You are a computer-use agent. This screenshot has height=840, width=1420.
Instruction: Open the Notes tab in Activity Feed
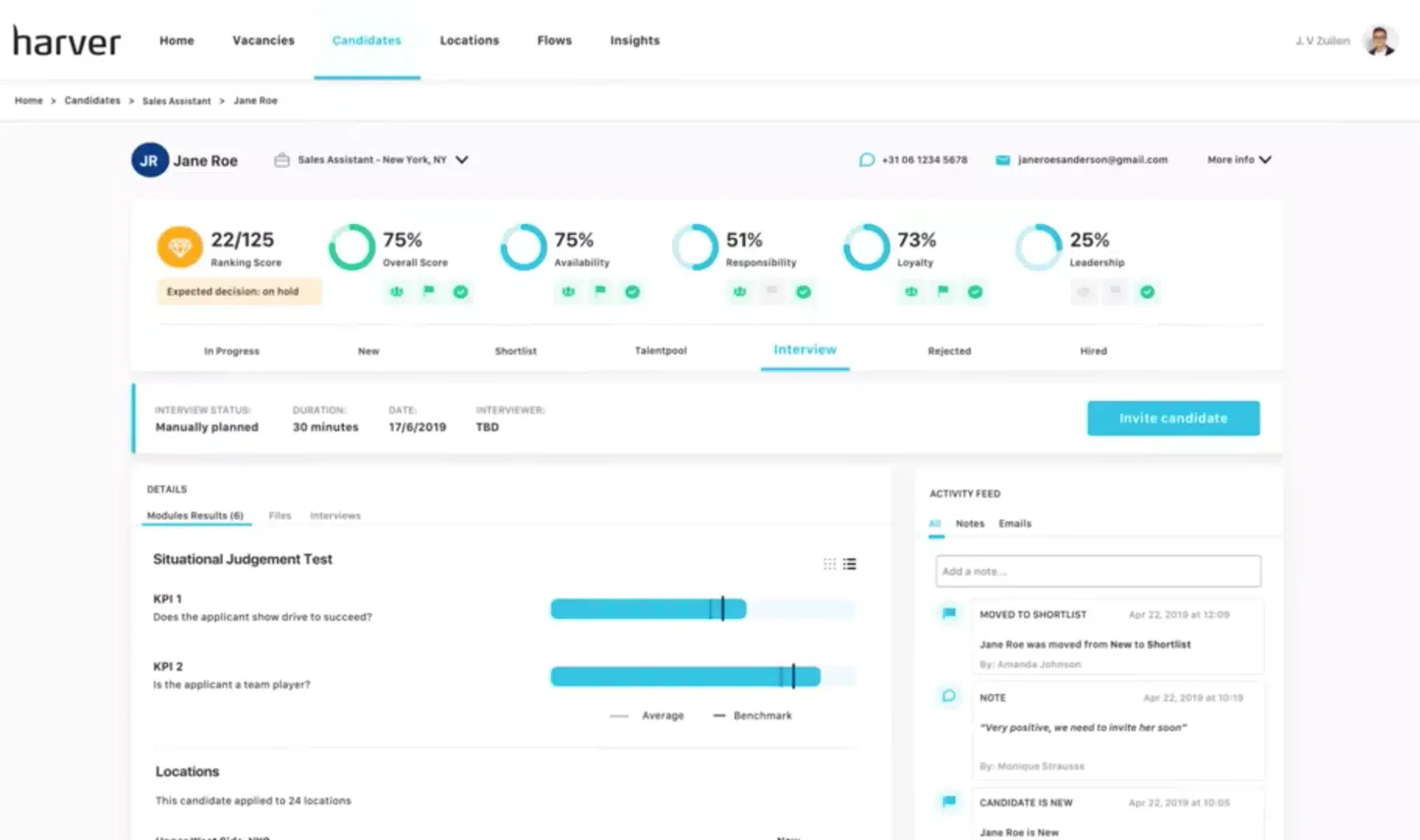pyautogui.click(x=970, y=524)
